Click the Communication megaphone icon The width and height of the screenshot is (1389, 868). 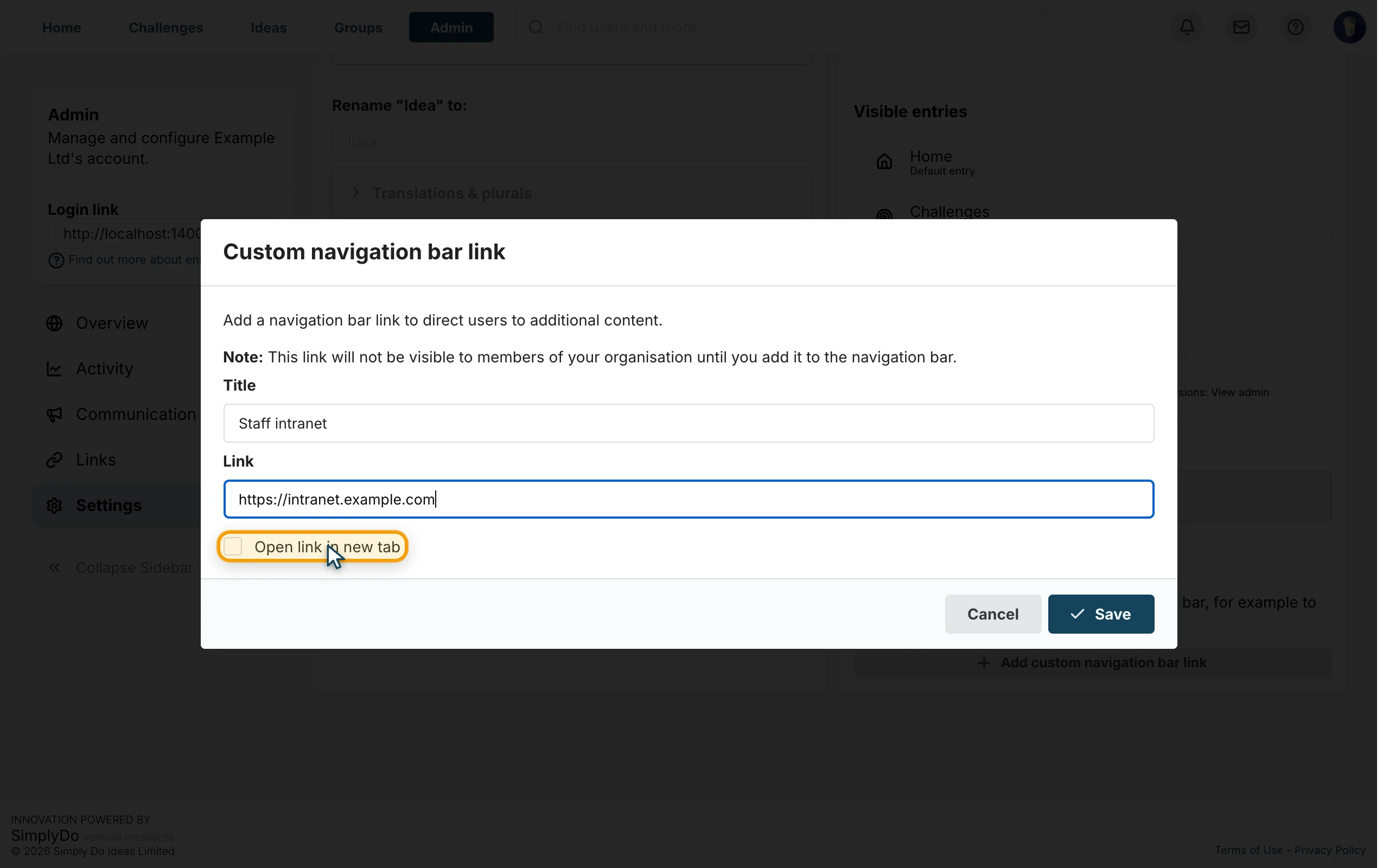click(54, 414)
